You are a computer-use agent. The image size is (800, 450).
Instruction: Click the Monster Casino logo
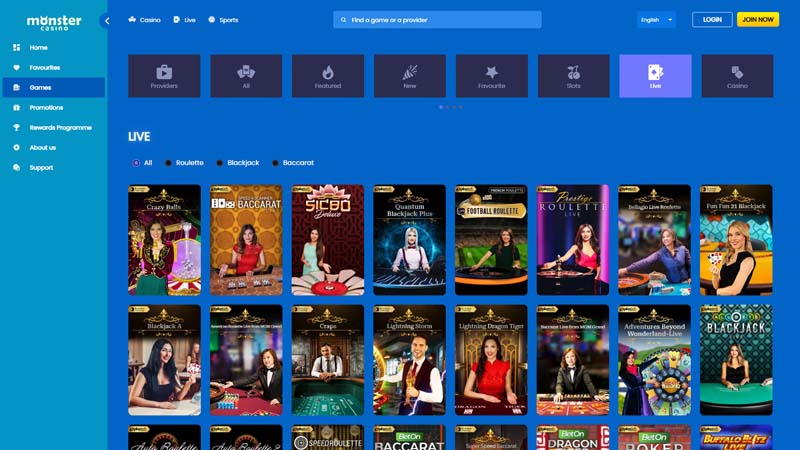coord(54,22)
